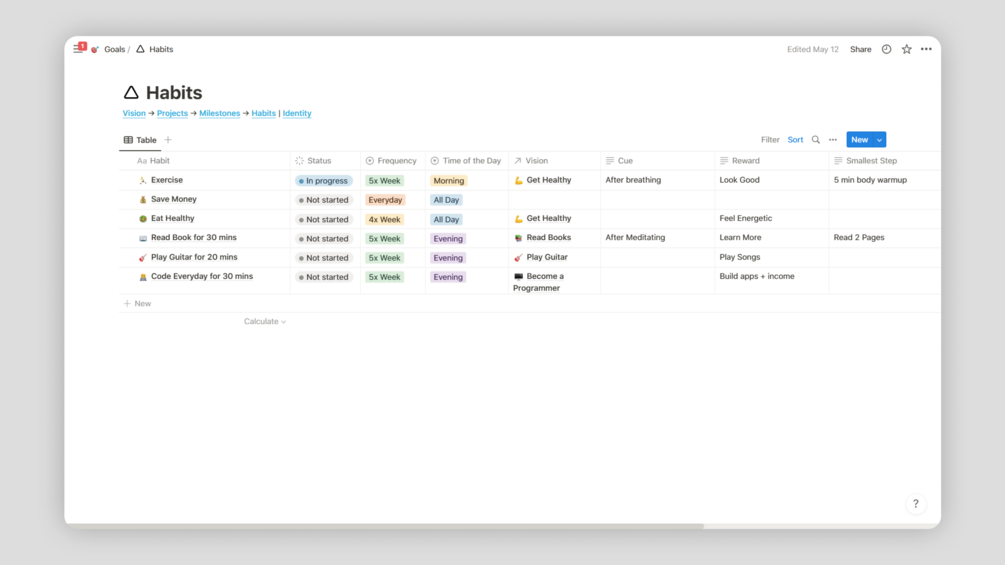Viewport: 1005px width, 565px height.
Task: Click the triangle icon beside Habits title
Action: coord(131,93)
